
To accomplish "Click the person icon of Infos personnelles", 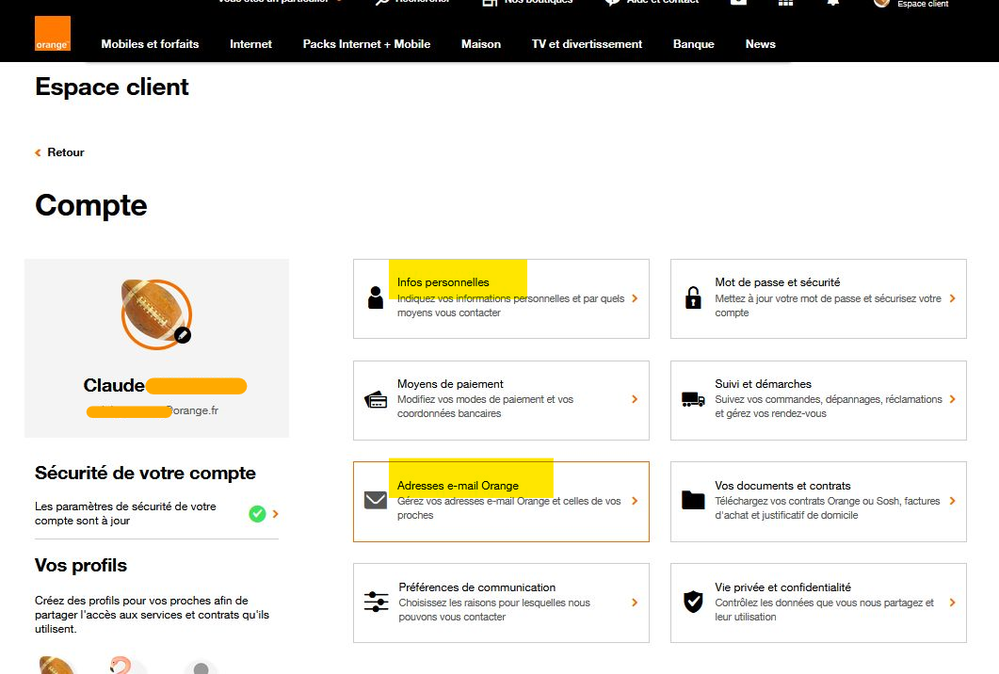I will click(376, 298).
